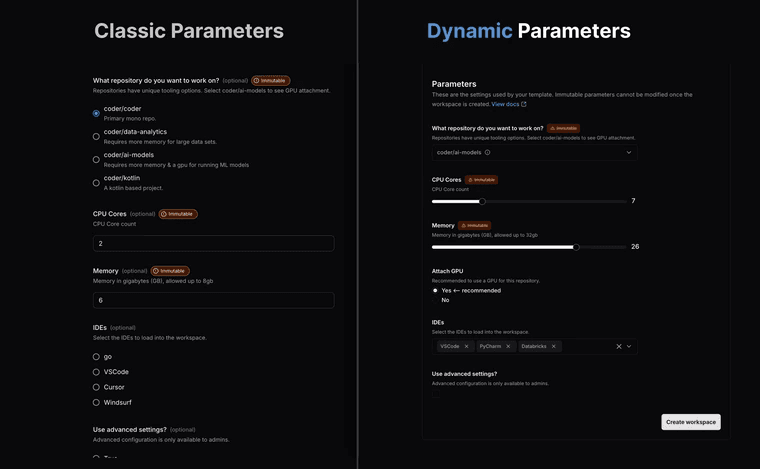The width and height of the screenshot is (760, 469).
Task: Click Immutable badge beside classic repository question
Action: pos(270,81)
